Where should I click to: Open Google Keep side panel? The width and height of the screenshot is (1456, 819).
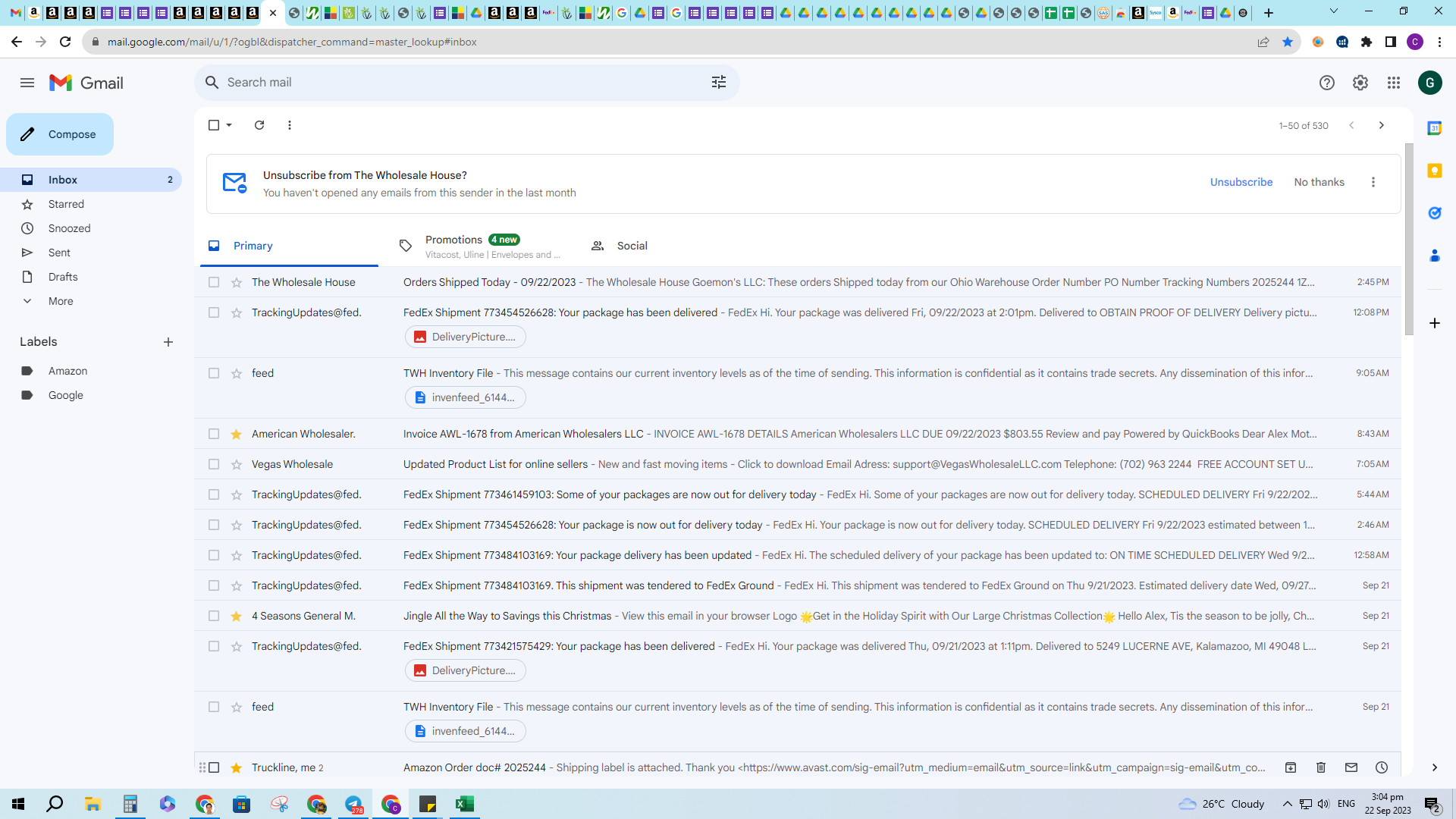coord(1435,171)
